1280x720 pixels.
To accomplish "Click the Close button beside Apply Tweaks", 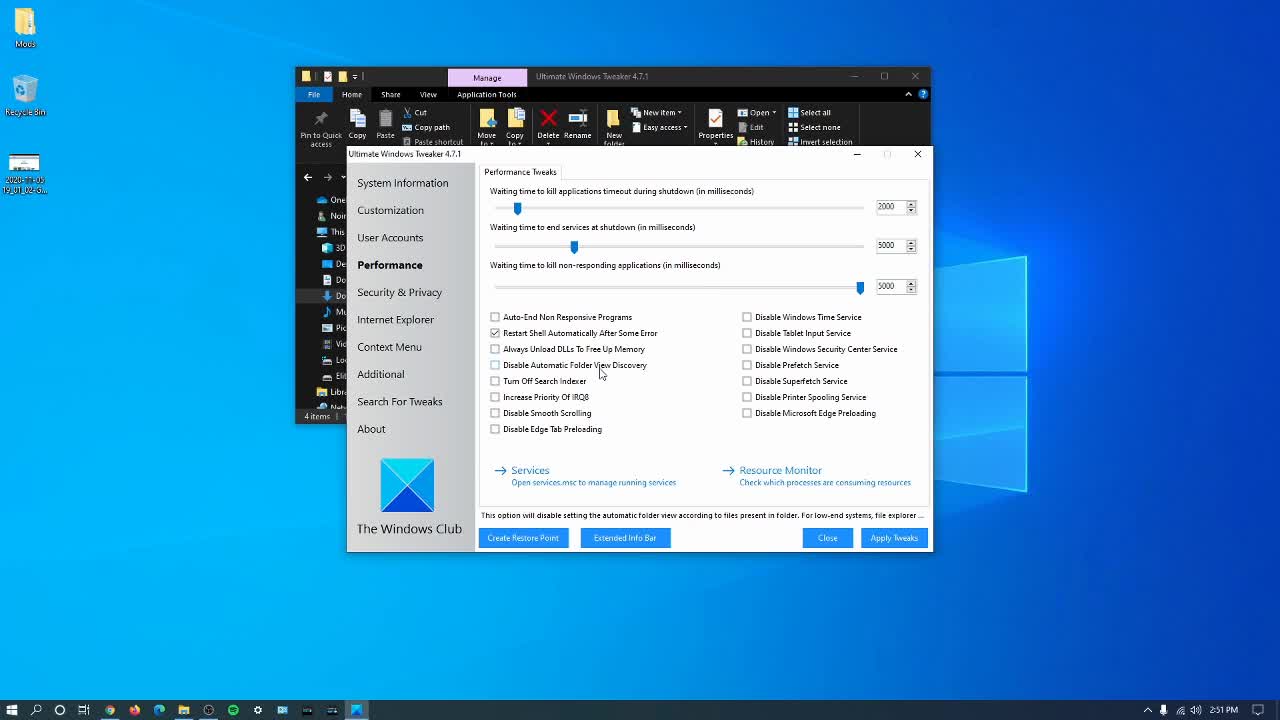I will coord(828,538).
